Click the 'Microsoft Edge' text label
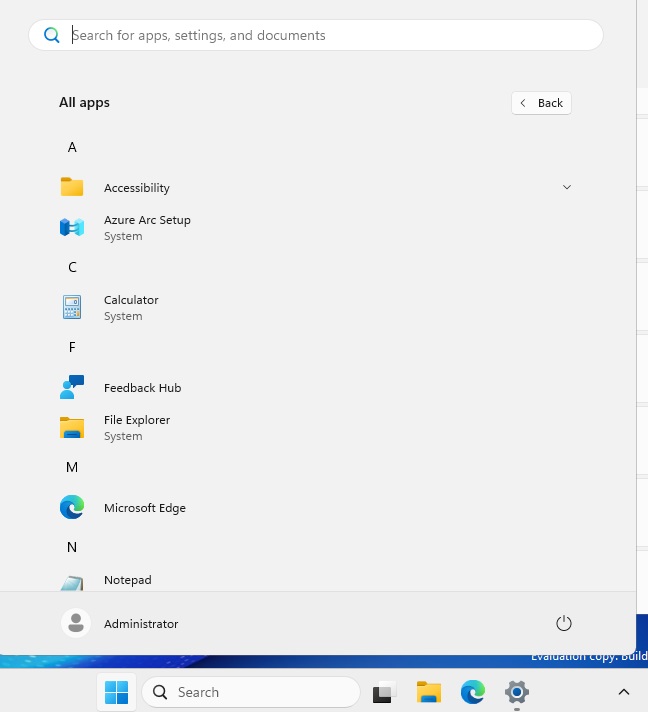The image size is (648, 712). 144,508
